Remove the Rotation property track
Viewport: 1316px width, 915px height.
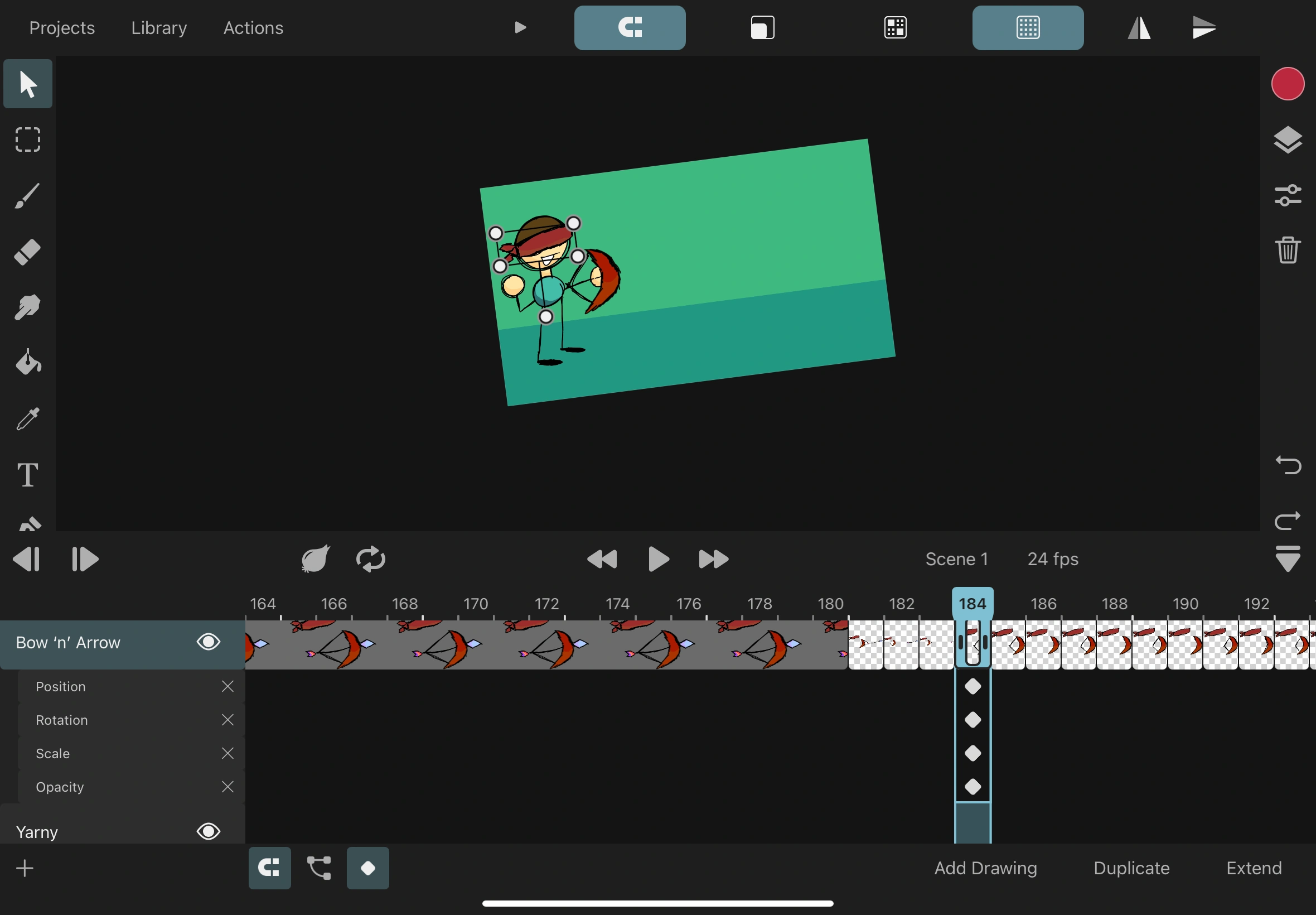[228, 720]
